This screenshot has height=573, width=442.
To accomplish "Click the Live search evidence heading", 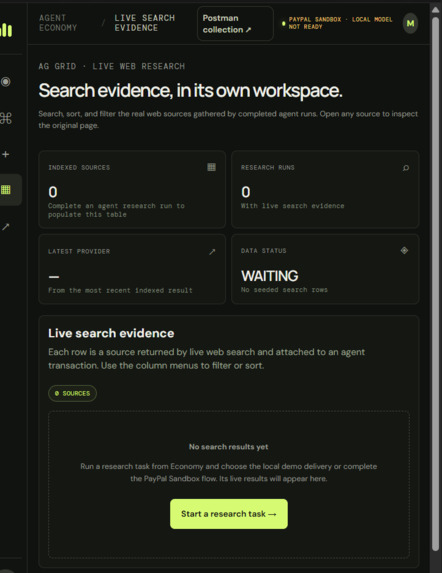I will point(111,333).
